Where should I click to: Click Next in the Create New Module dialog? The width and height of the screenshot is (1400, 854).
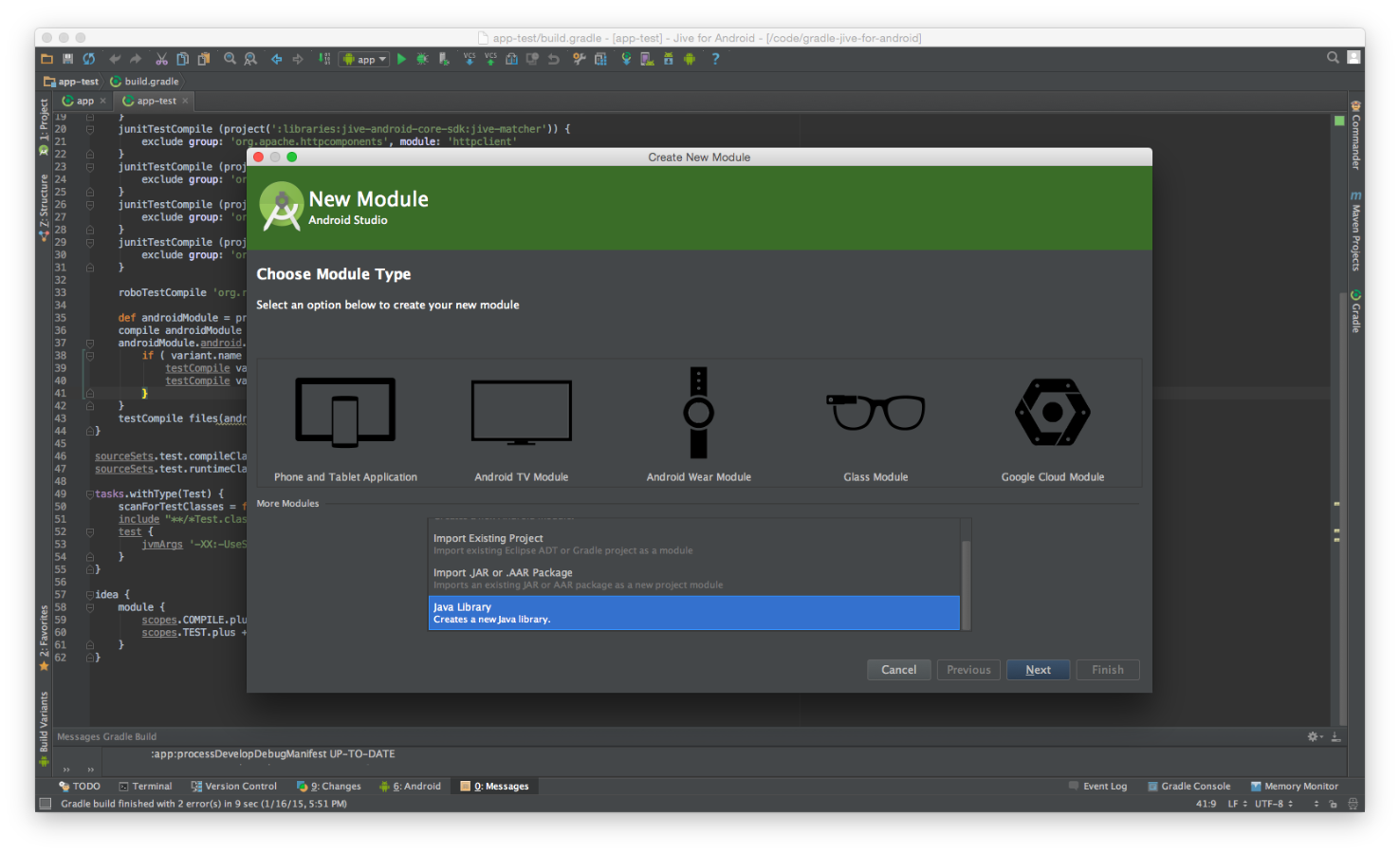1038,669
